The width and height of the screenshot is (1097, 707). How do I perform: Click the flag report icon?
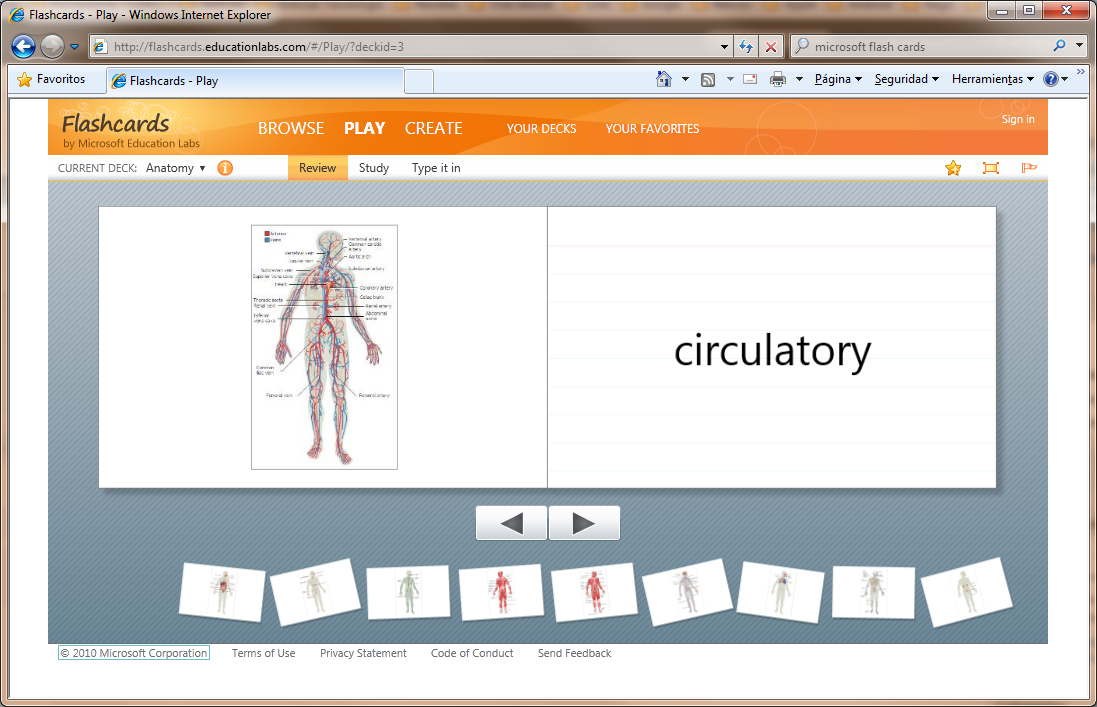(x=1028, y=168)
